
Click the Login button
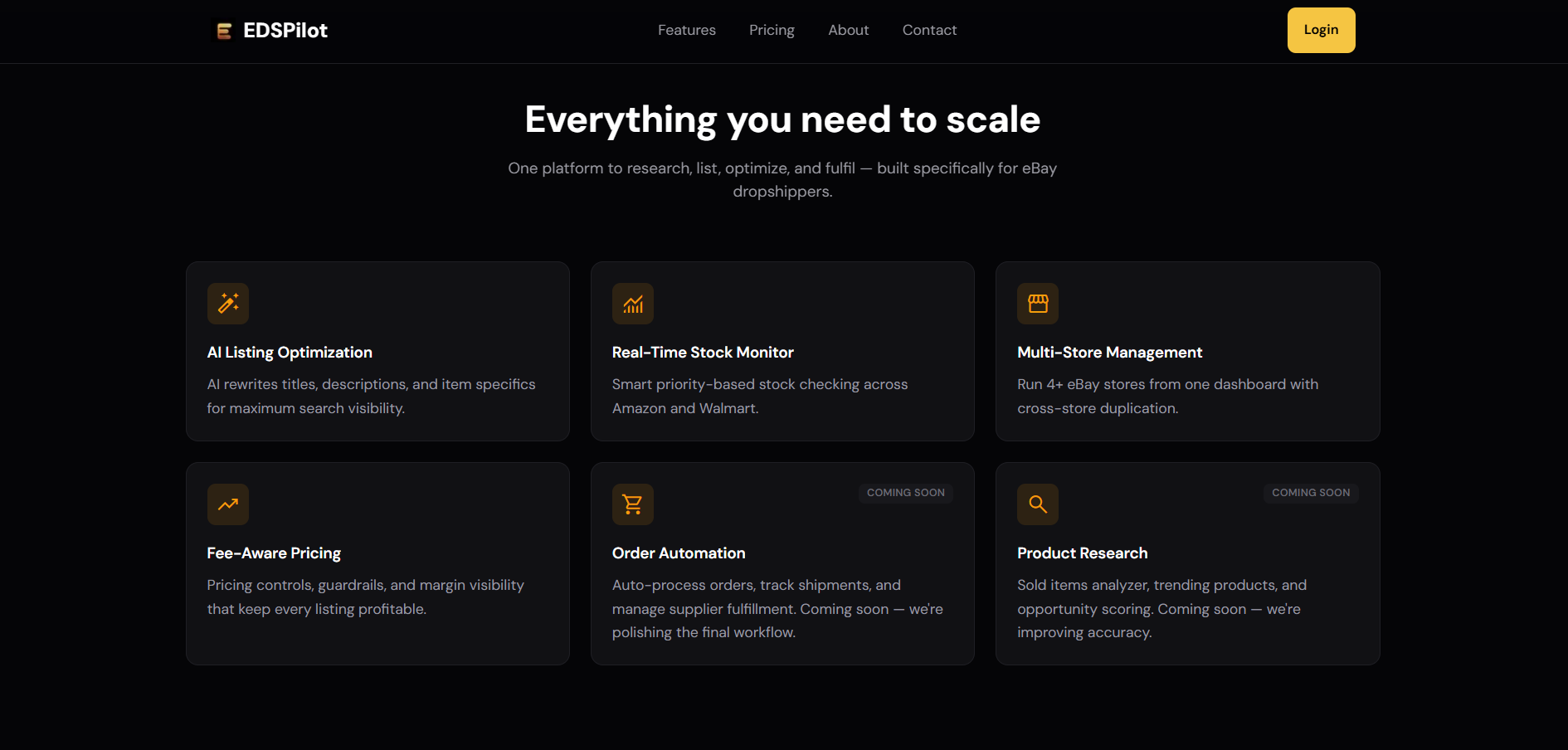click(x=1321, y=30)
